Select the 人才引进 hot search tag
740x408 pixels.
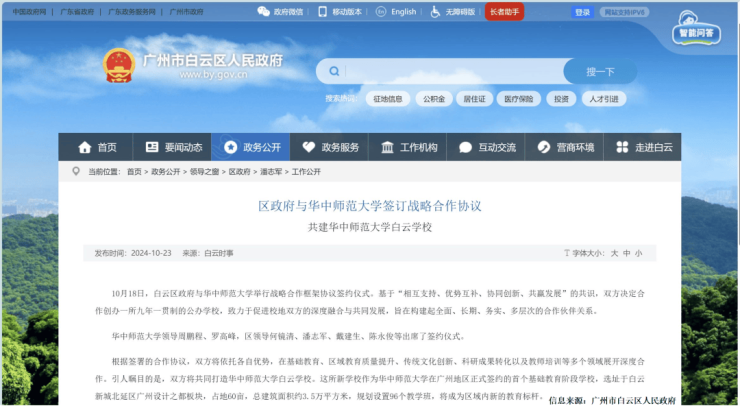pyautogui.click(x=604, y=99)
